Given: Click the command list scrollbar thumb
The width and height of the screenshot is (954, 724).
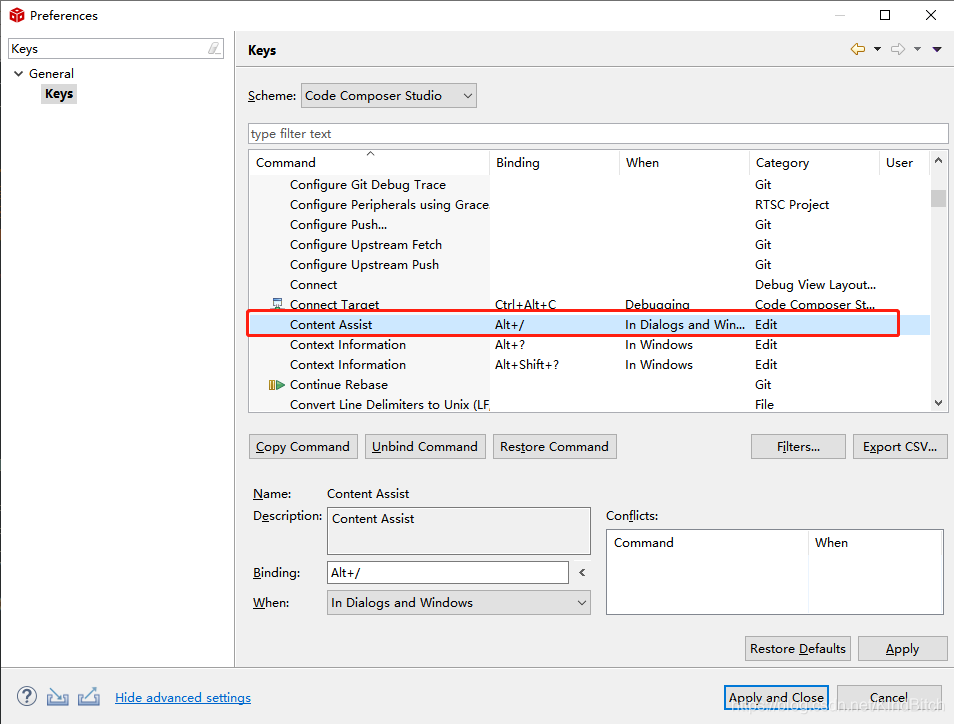Looking at the screenshot, I should [x=938, y=198].
